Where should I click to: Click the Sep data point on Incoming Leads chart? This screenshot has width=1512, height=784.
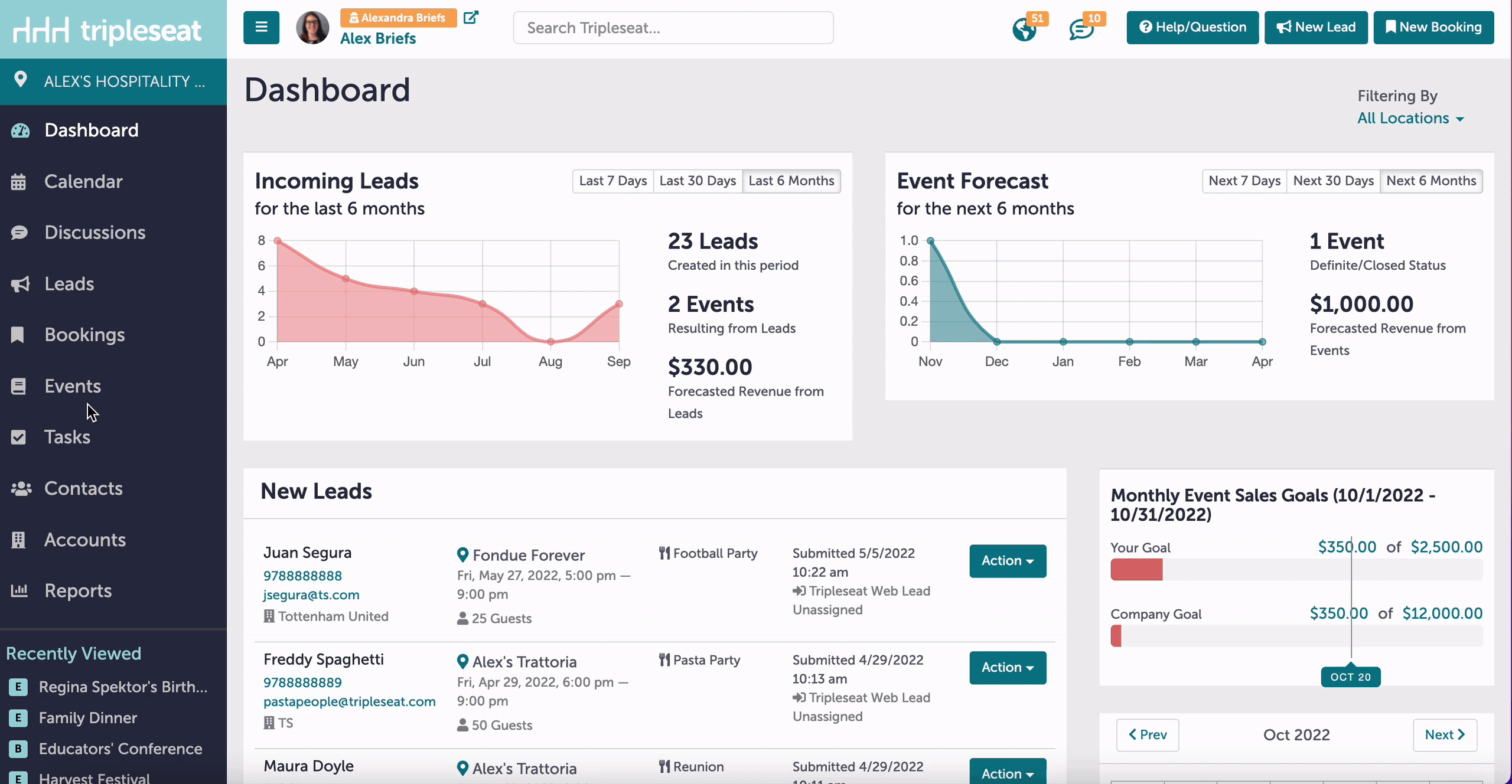(x=619, y=304)
